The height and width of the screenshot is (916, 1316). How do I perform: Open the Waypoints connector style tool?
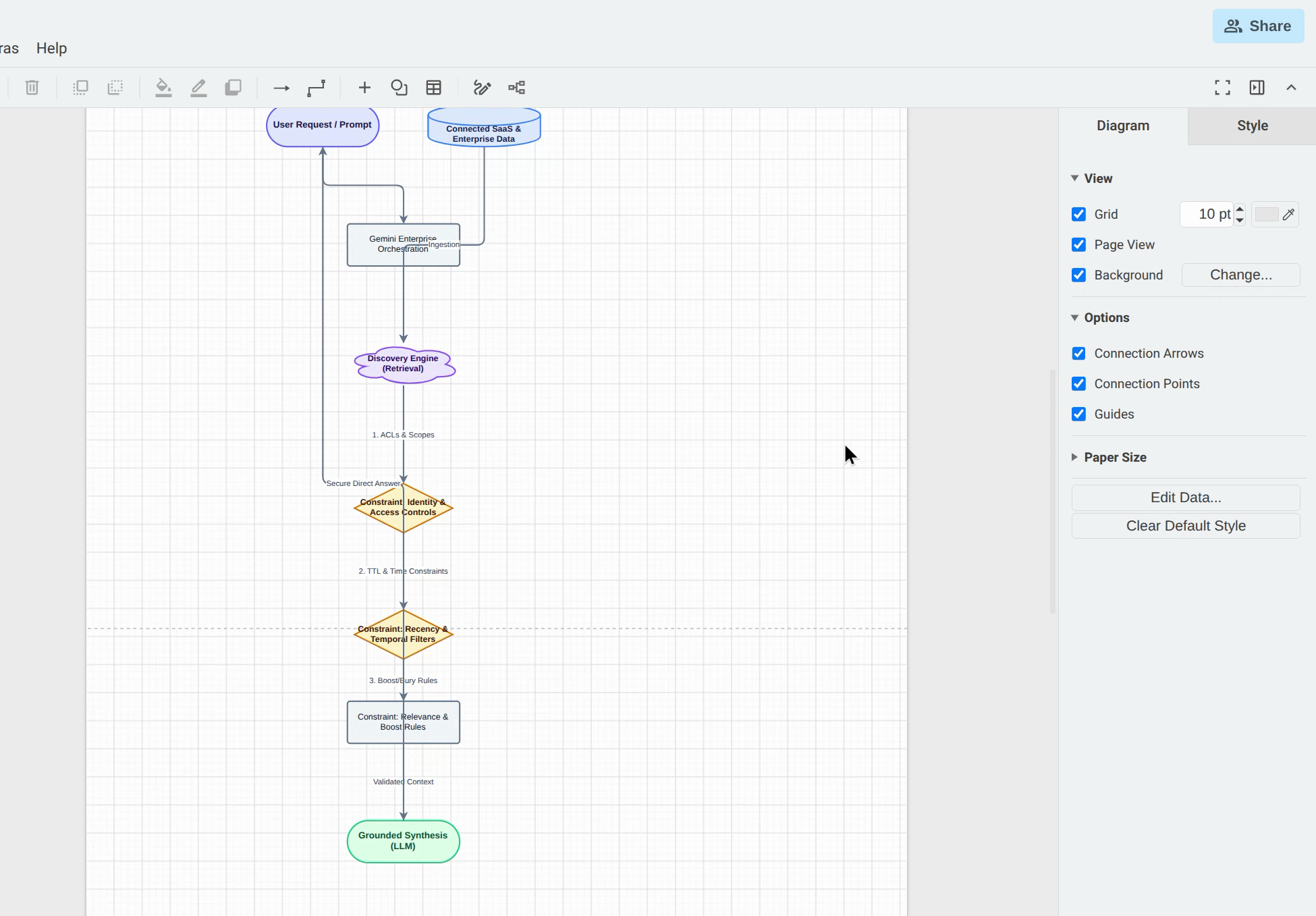tap(316, 88)
